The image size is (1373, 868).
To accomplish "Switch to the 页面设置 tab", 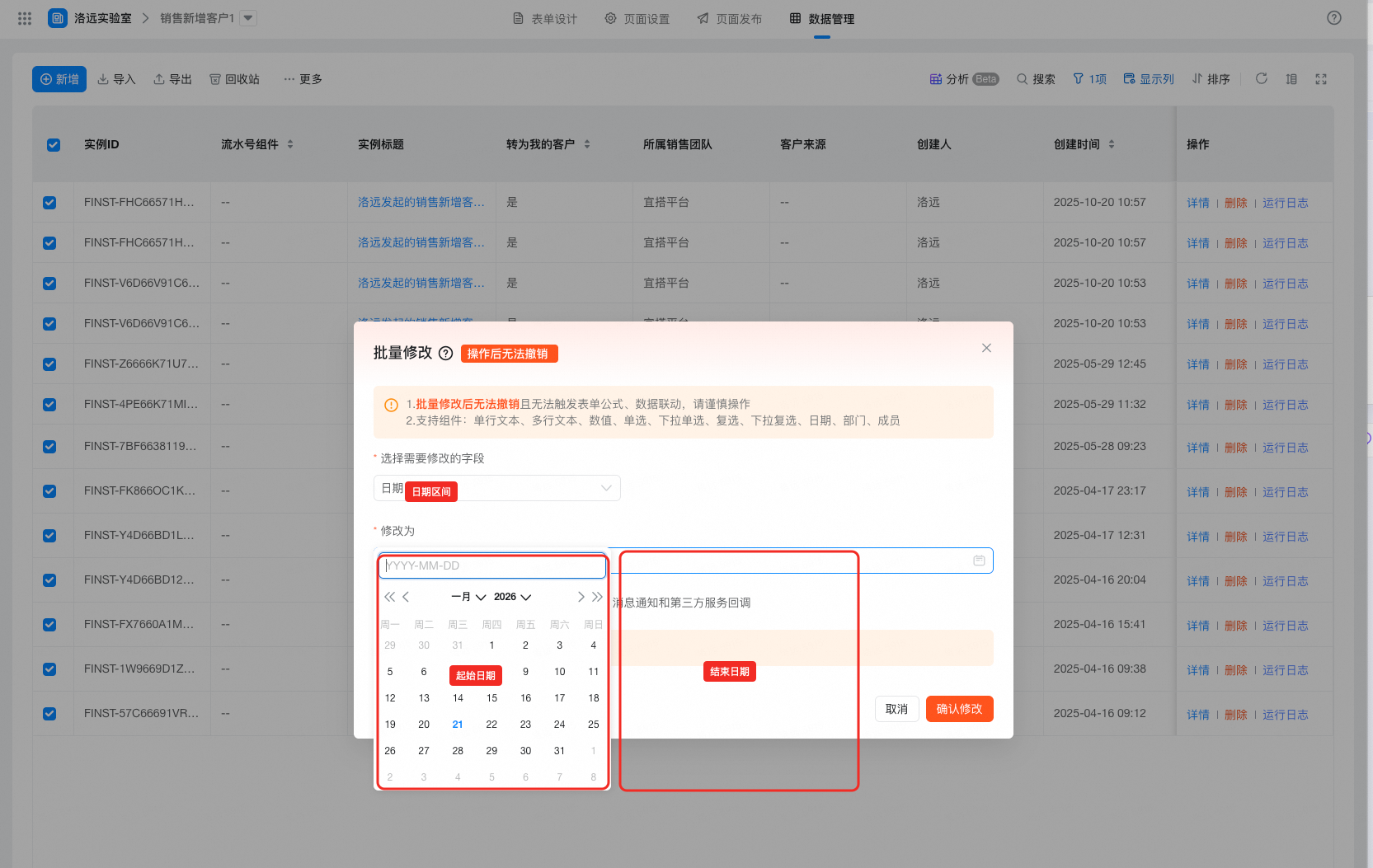I will (637, 19).
